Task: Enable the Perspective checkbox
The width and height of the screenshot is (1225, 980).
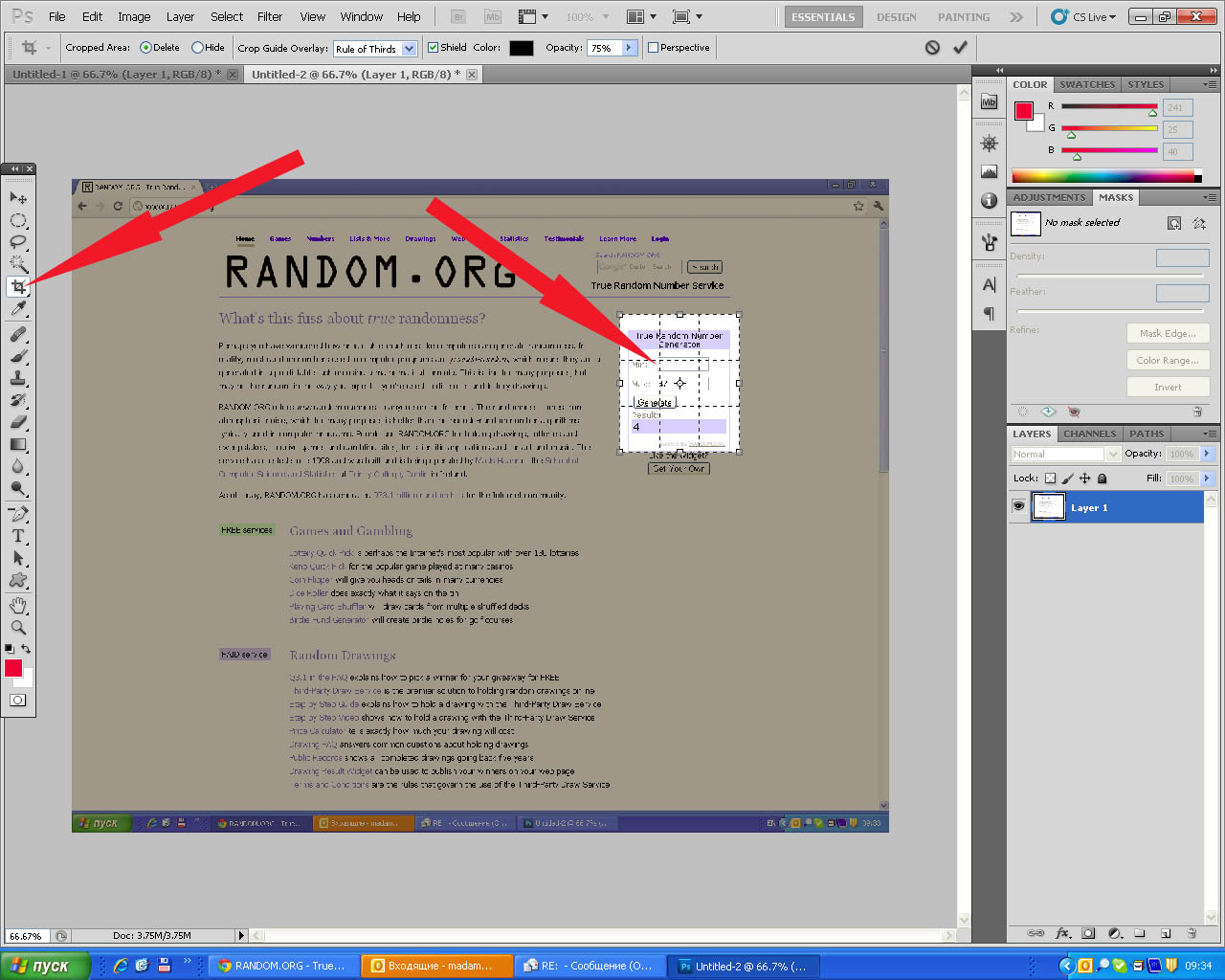Action: (654, 47)
